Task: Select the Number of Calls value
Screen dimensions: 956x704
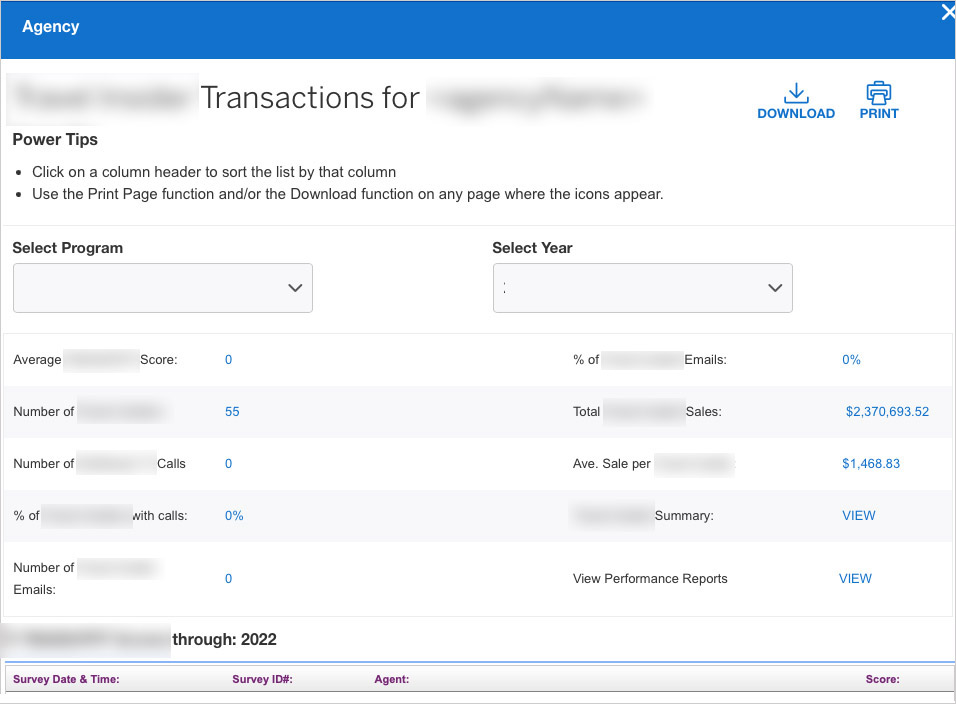Action: click(x=228, y=464)
